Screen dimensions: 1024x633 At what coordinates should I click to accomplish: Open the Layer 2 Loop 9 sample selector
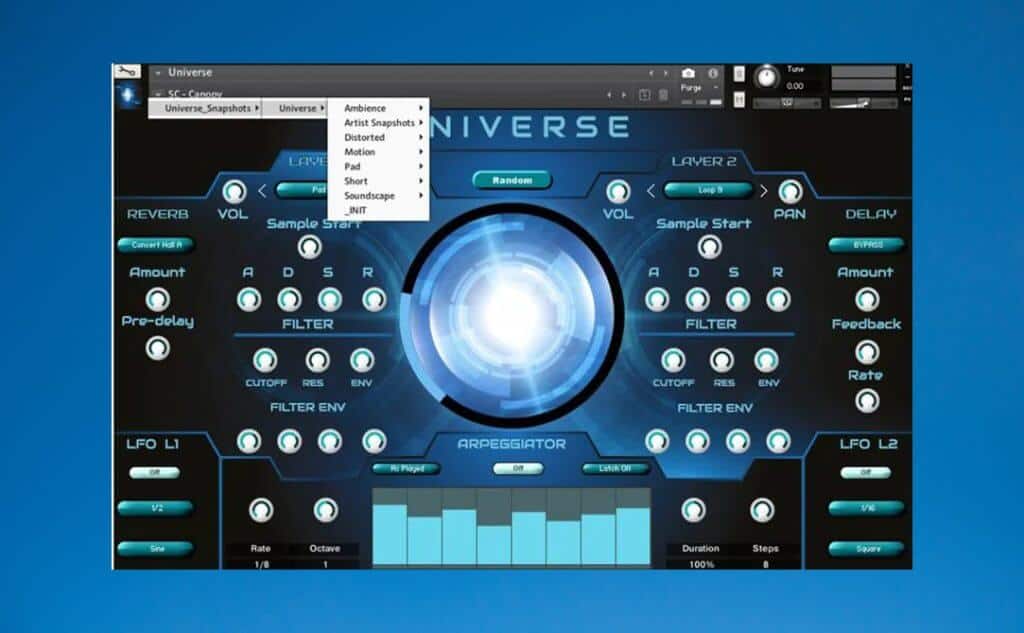tap(709, 190)
